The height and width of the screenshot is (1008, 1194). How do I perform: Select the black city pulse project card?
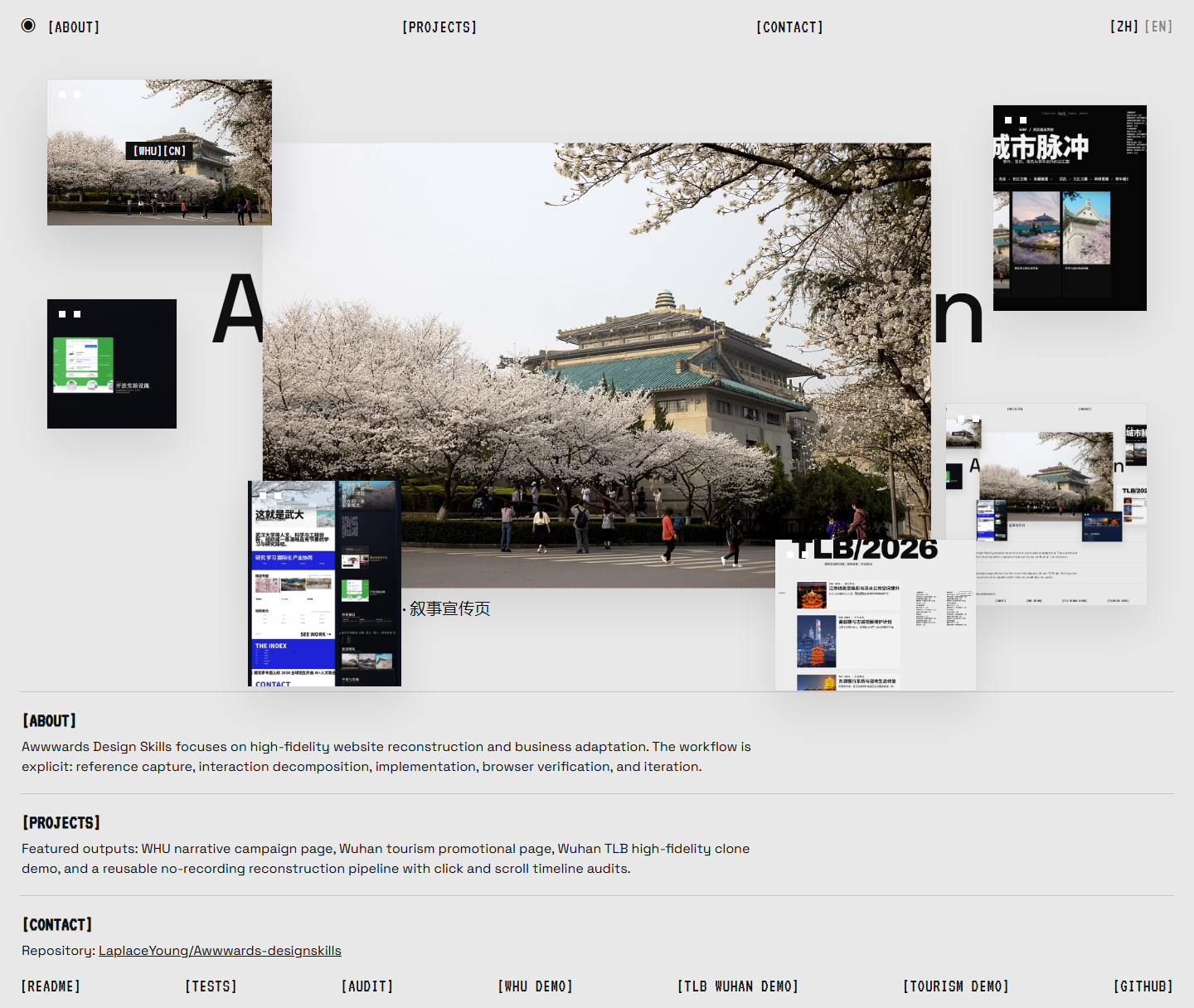(x=1070, y=208)
